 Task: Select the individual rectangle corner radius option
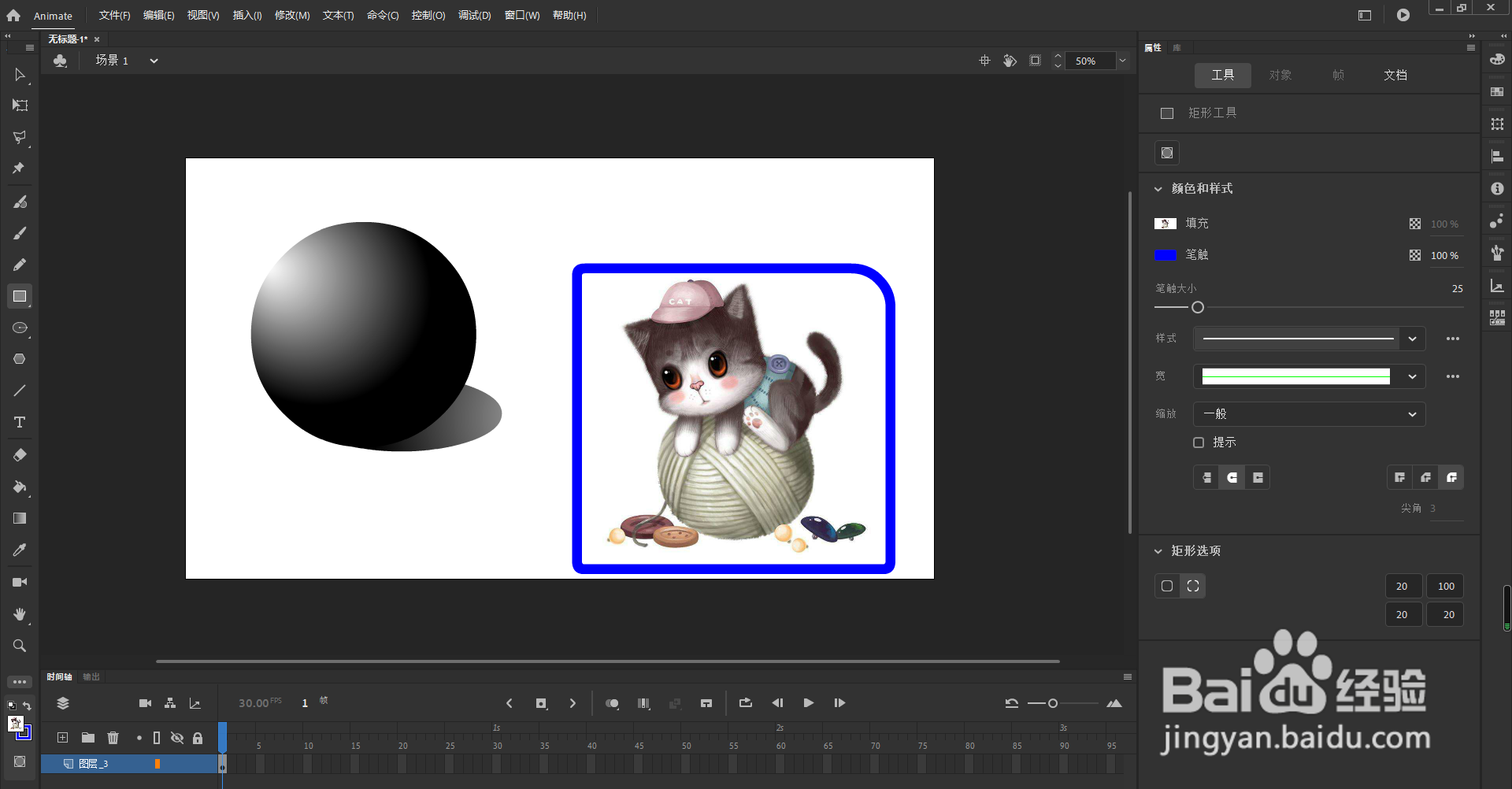(1193, 586)
